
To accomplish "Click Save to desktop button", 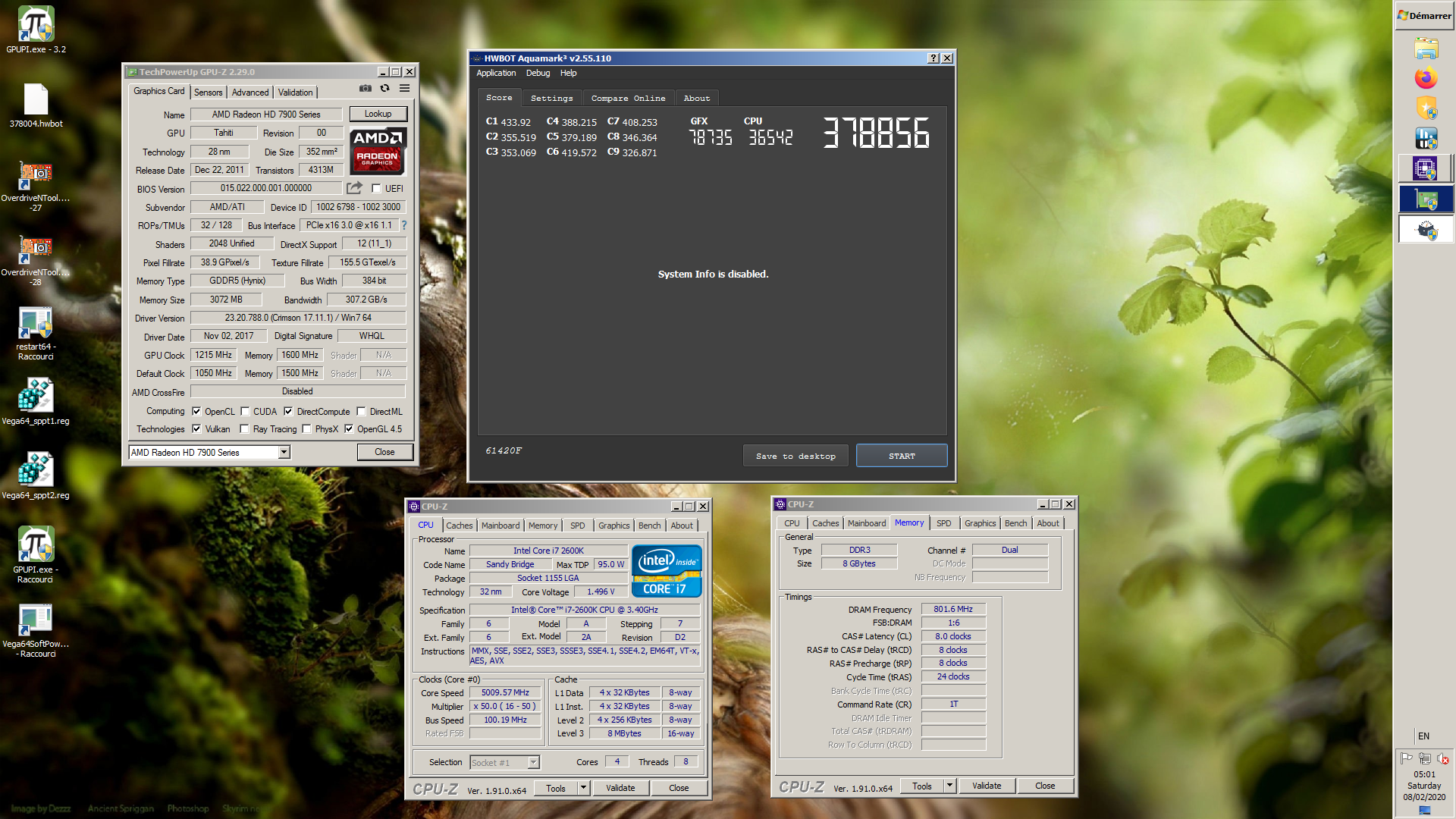I will coord(795,457).
